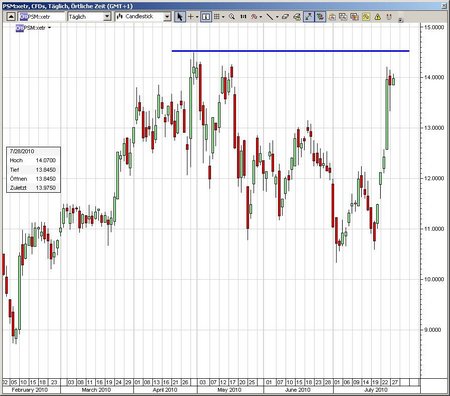Image resolution: width=450 pixels, height=396 pixels.
Task: Expand the PSM:xetr chart label dropdown
Action: (50, 28)
